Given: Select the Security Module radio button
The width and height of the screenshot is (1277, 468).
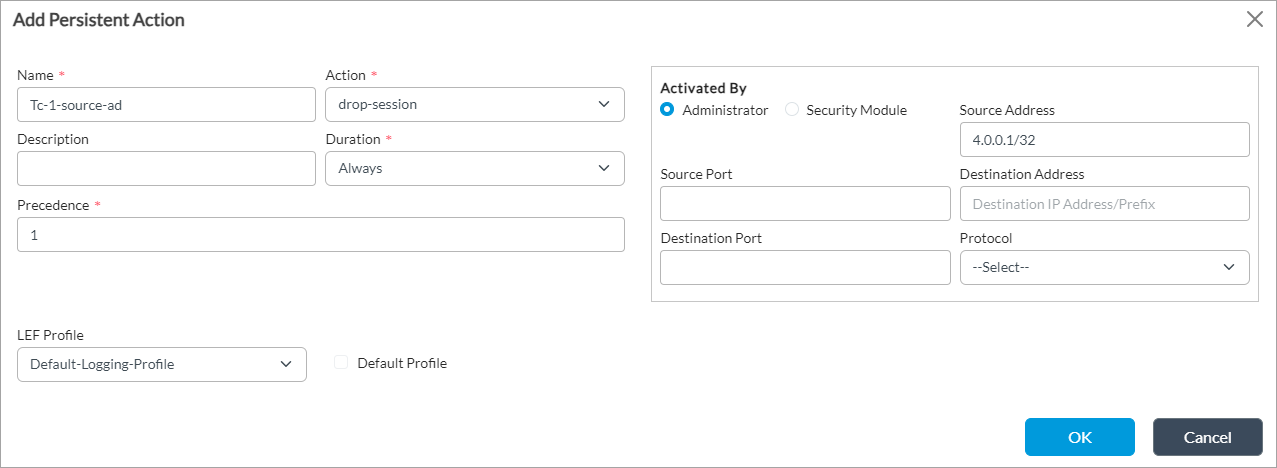Looking at the screenshot, I should pos(792,110).
